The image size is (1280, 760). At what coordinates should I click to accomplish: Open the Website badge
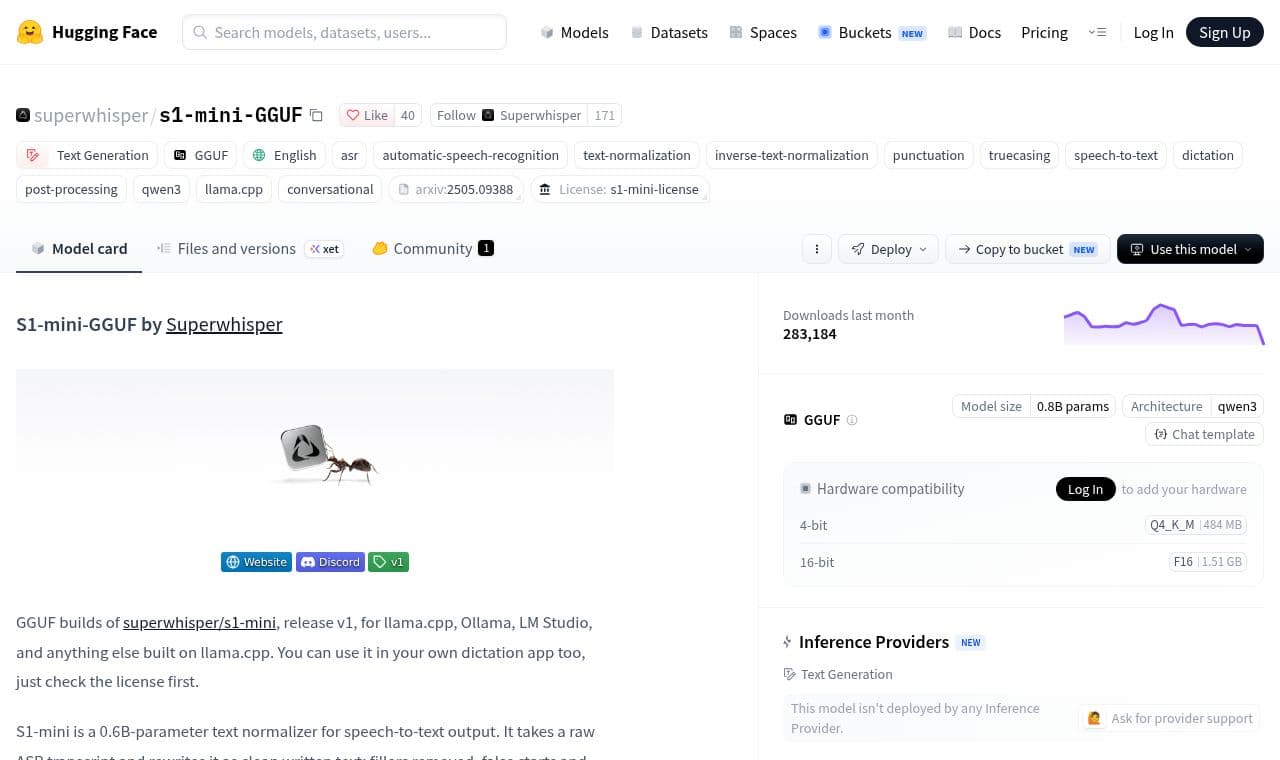pos(256,562)
